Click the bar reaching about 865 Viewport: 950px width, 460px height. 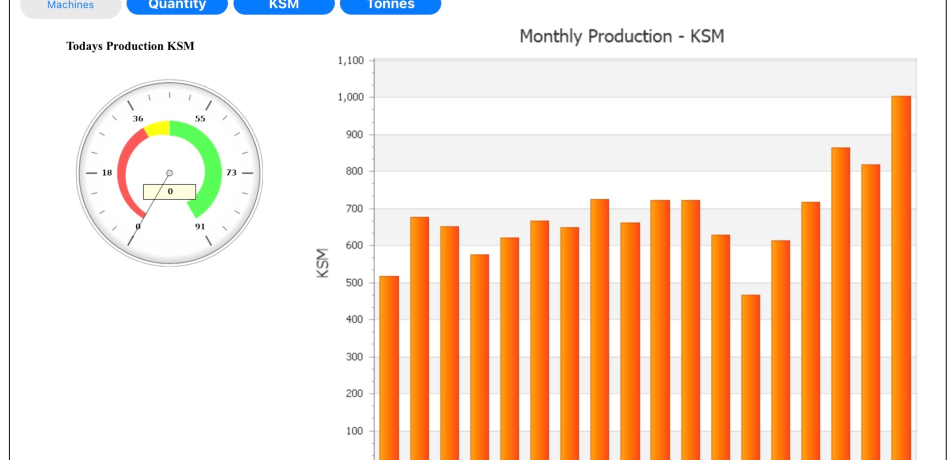840,304
